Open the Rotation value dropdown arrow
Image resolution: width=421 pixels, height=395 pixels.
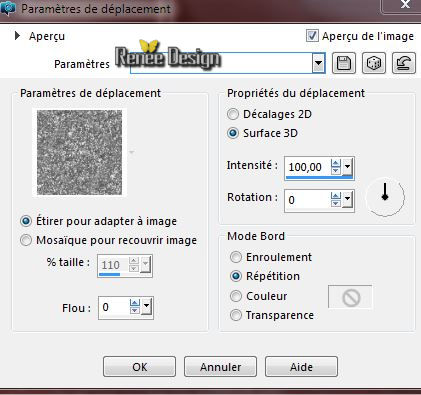click(x=347, y=199)
